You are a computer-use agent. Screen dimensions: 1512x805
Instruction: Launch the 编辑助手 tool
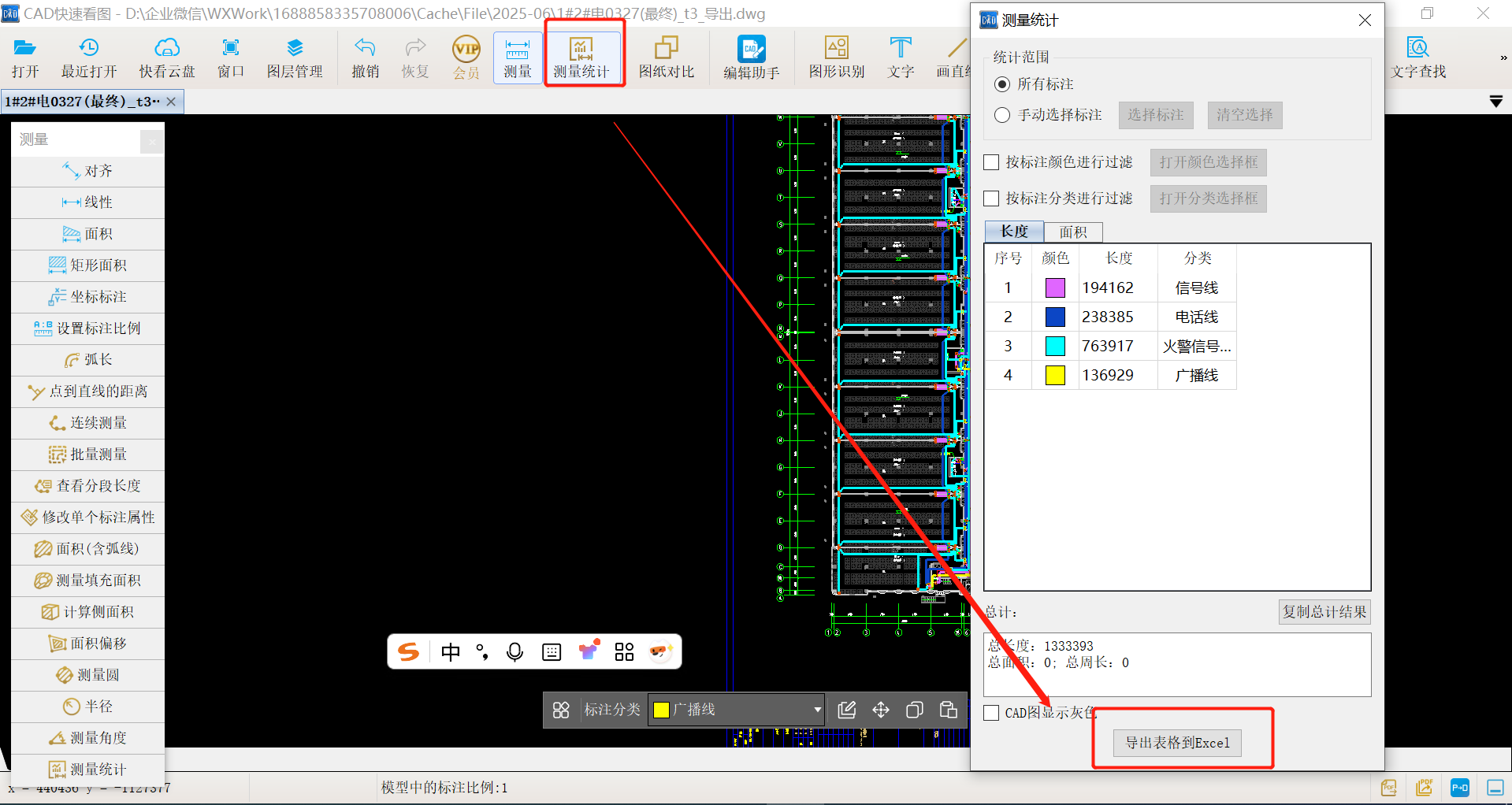pos(752,58)
